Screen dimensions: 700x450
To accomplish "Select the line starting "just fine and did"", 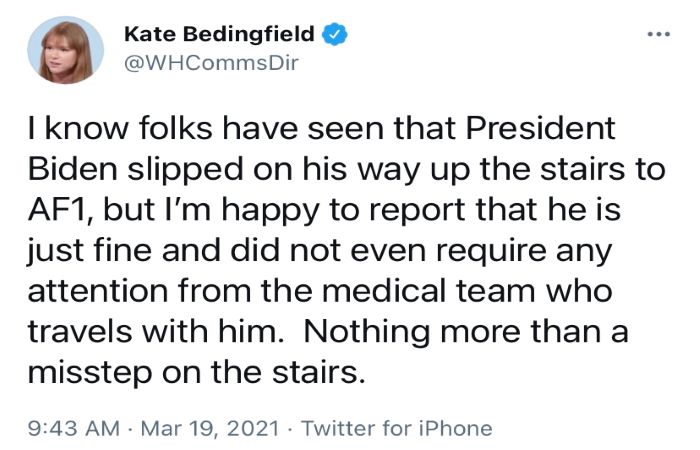I will click(320, 251).
